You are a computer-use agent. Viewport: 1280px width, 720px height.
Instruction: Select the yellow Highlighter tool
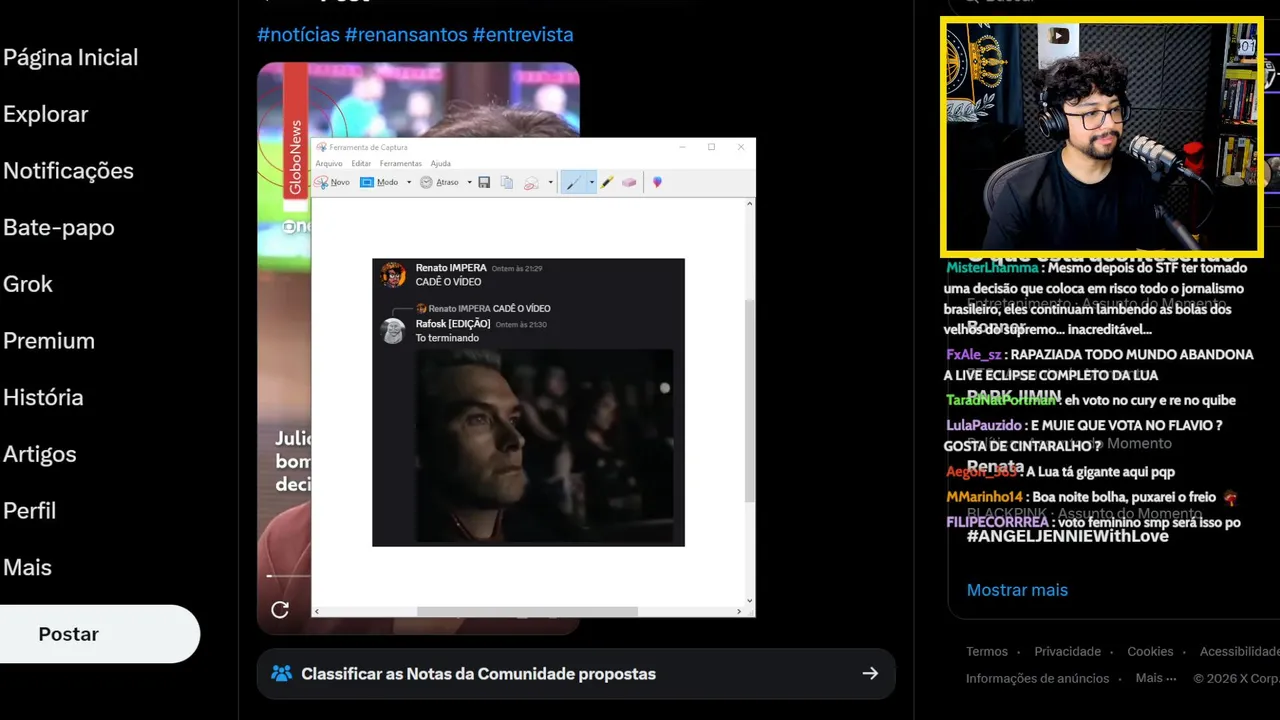pos(606,182)
